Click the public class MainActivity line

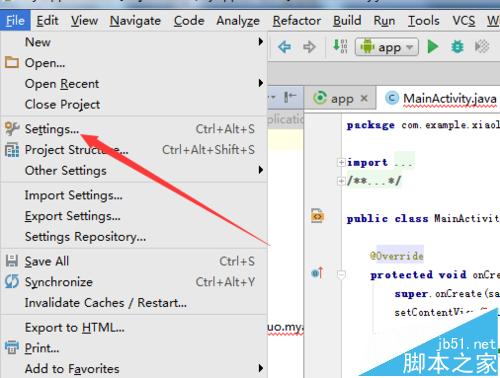[423, 219]
